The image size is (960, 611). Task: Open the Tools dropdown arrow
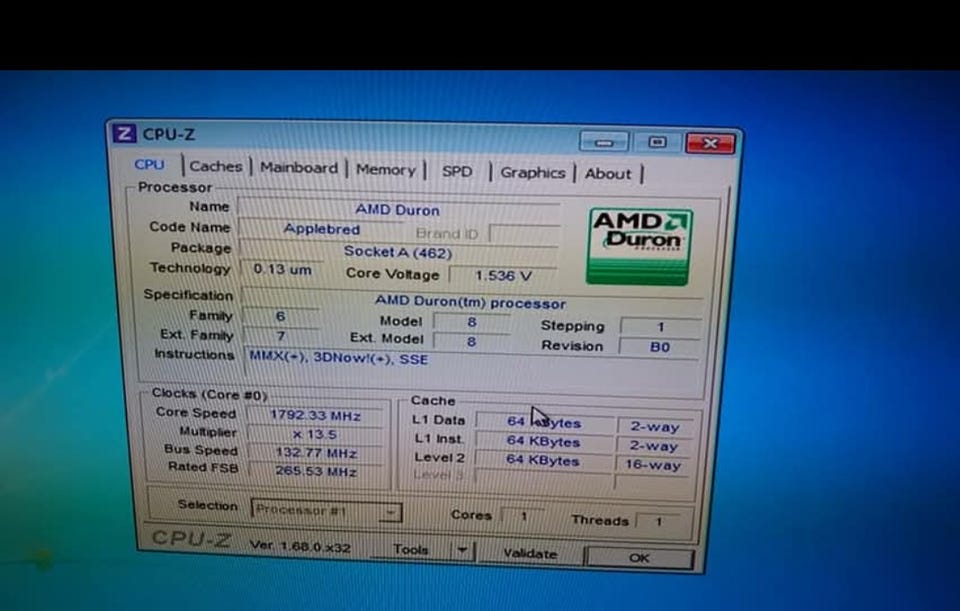[x=462, y=550]
